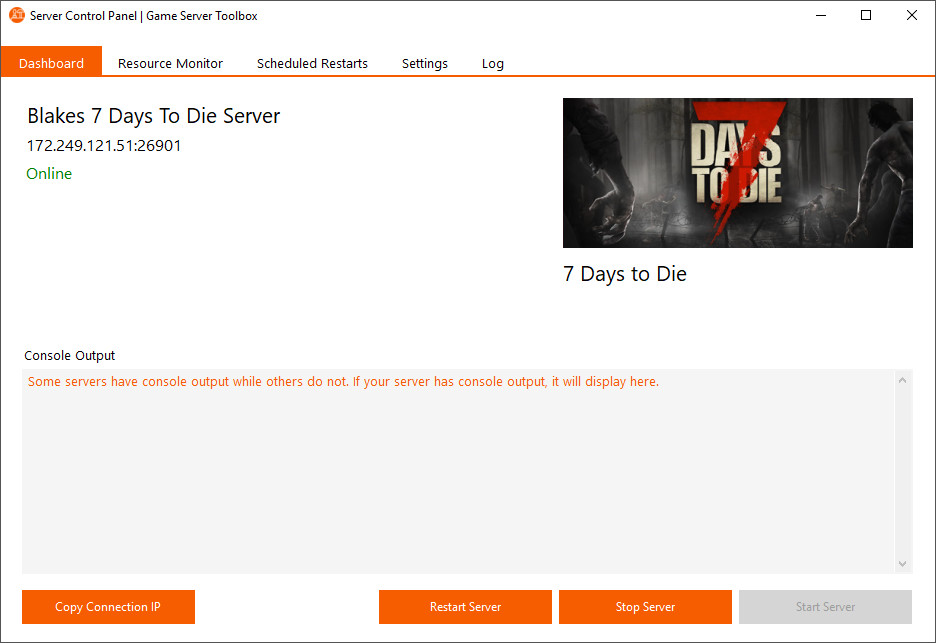Click the Console Output label

69,355
